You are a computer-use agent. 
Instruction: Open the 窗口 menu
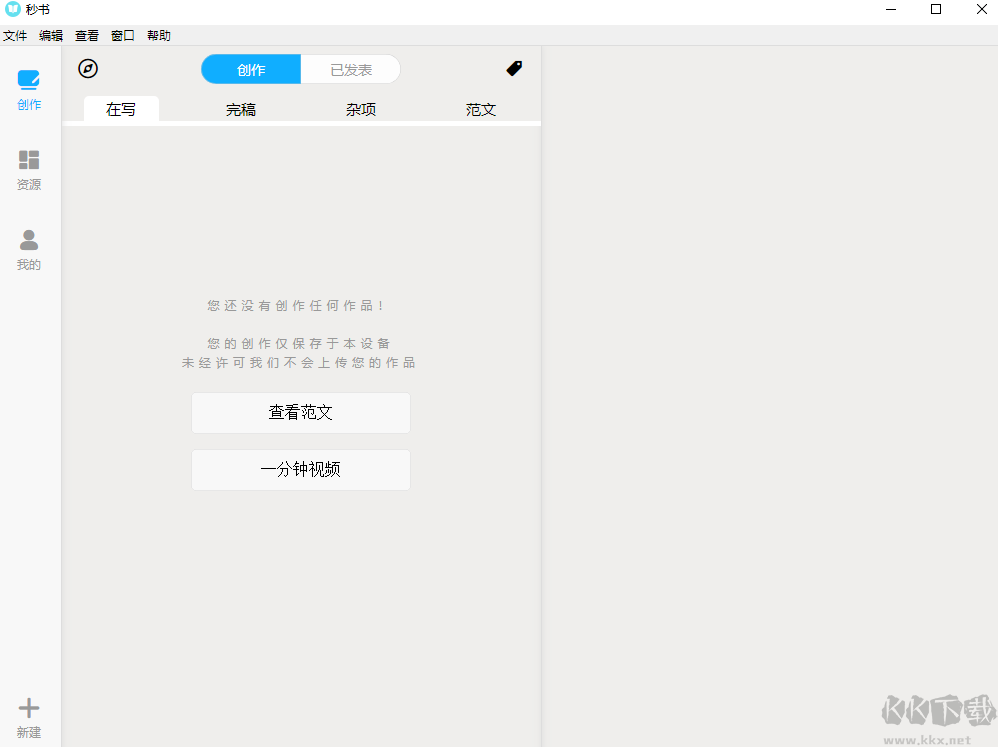click(122, 35)
